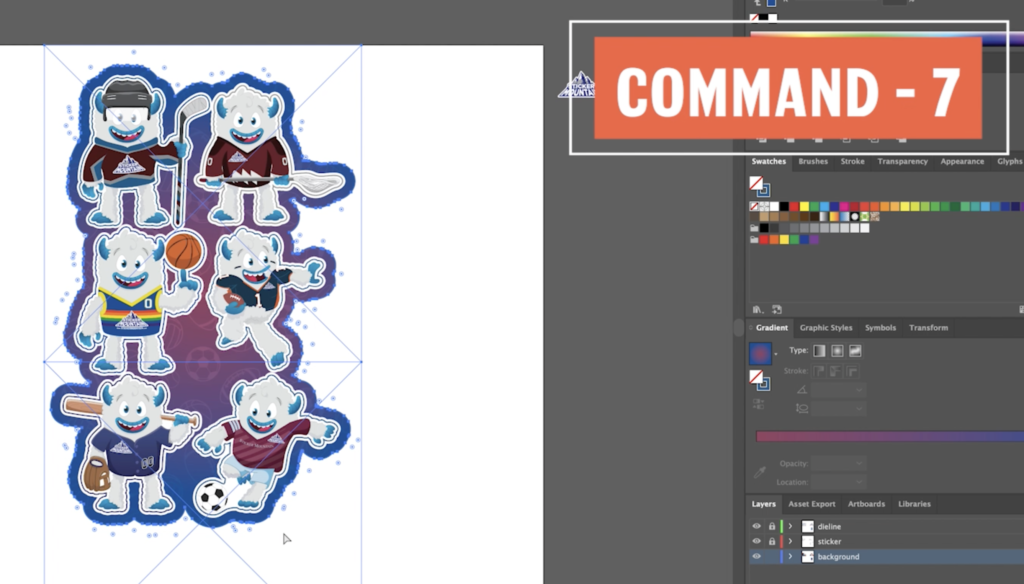This screenshot has width=1024, height=584.
Task: Click the grayscale color group folder icon
Action: tap(754, 228)
